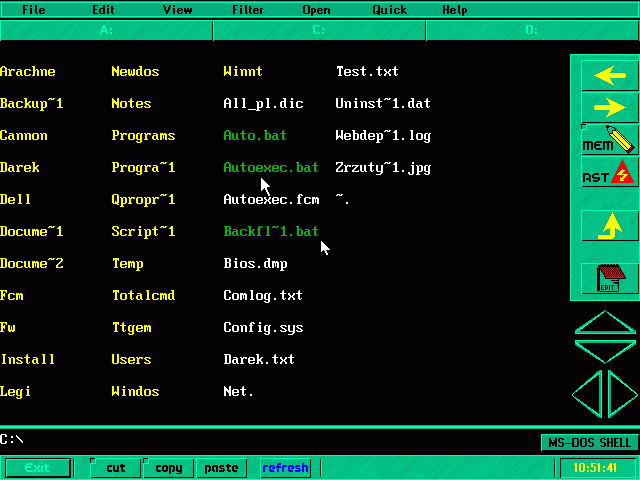This screenshot has height=480, width=640.
Task: Open the MEM pencil tool
Action: tap(610, 139)
